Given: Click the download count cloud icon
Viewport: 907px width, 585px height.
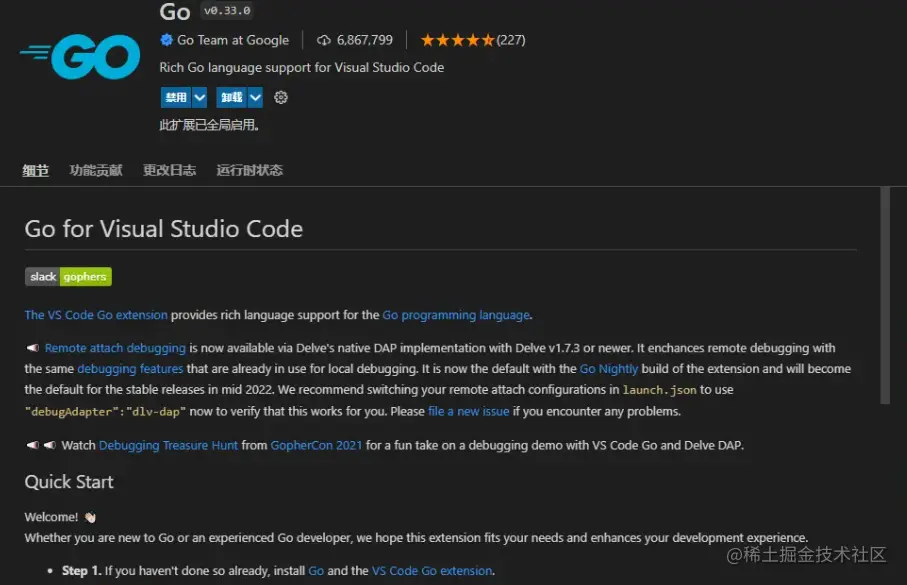Looking at the screenshot, I should [324, 40].
